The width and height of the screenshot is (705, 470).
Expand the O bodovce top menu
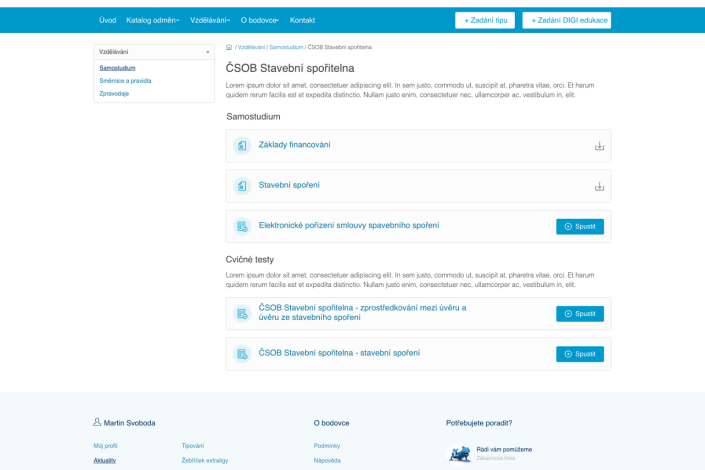[259, 20]
